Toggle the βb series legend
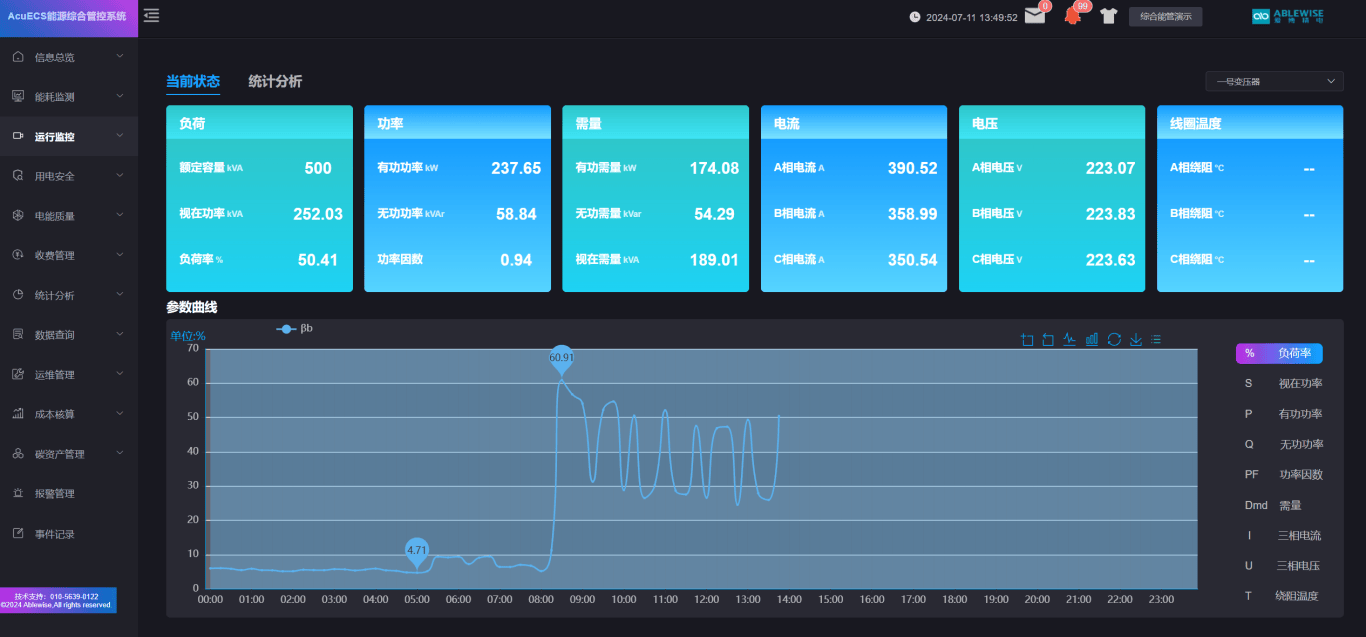The height and width of the screenshot is (637, 1366). pos(295,328)
